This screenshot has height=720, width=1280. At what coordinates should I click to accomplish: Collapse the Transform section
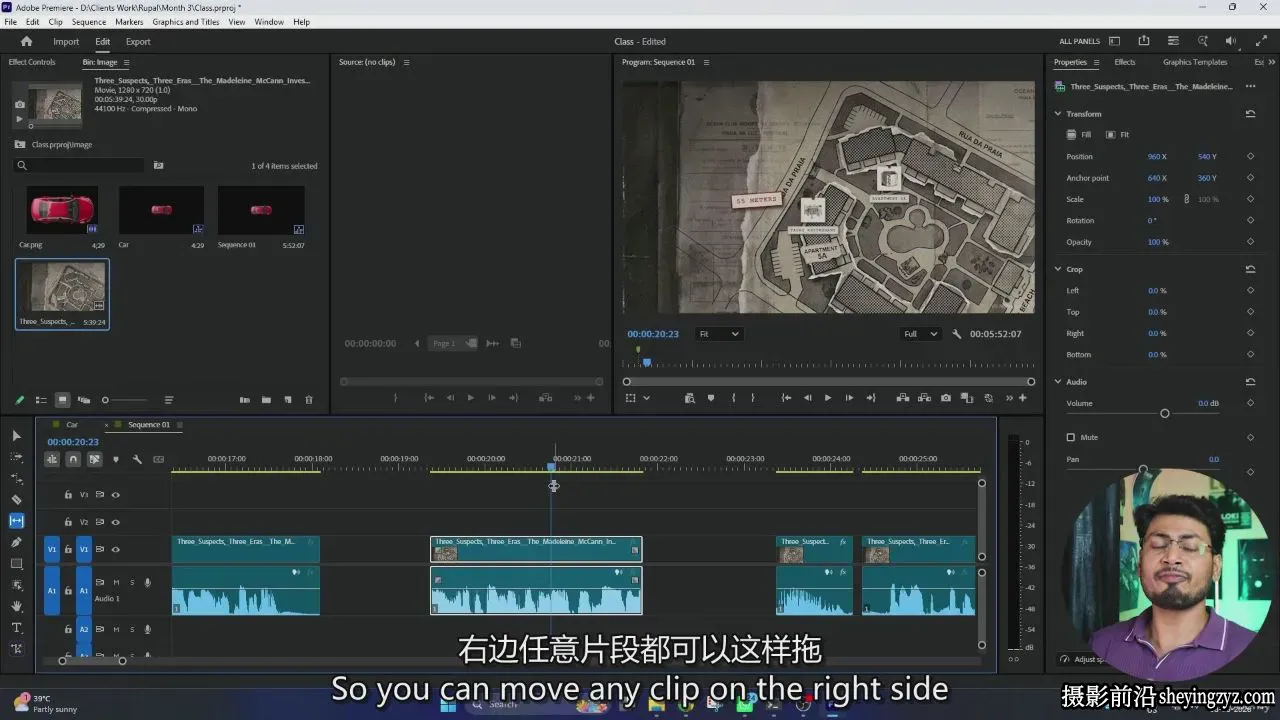coord(1058,114)
